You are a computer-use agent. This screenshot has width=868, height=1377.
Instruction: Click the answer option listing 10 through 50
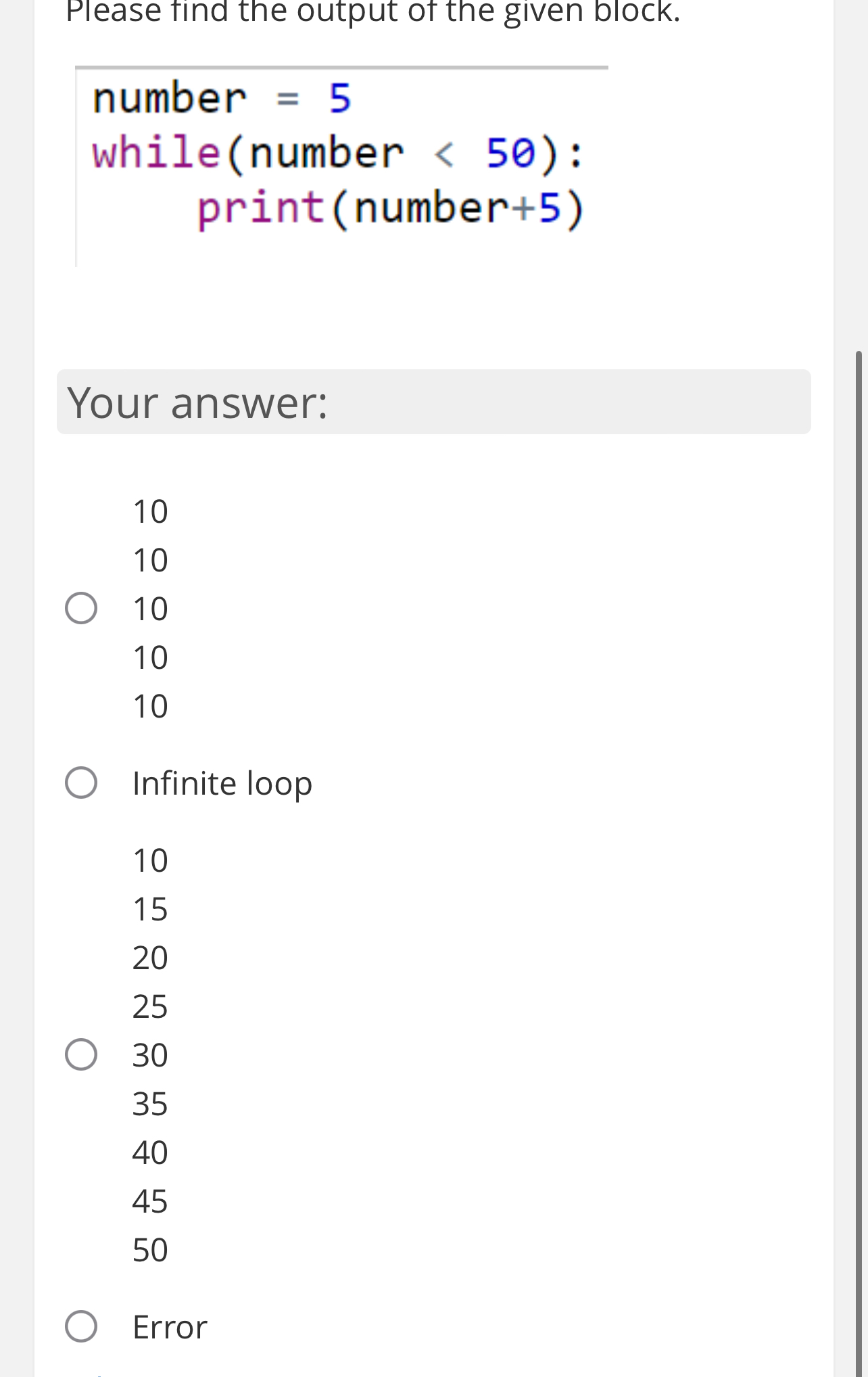point(149,1054)
